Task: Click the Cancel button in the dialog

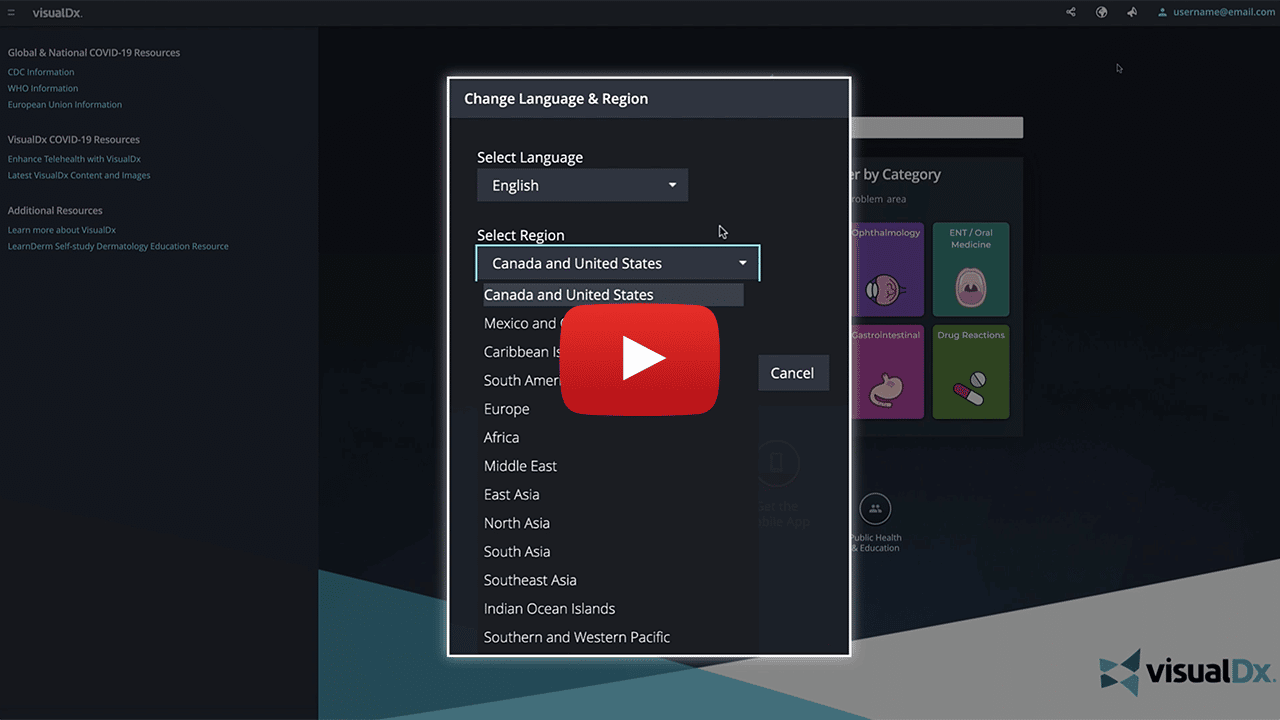Action: click(793, 372)
